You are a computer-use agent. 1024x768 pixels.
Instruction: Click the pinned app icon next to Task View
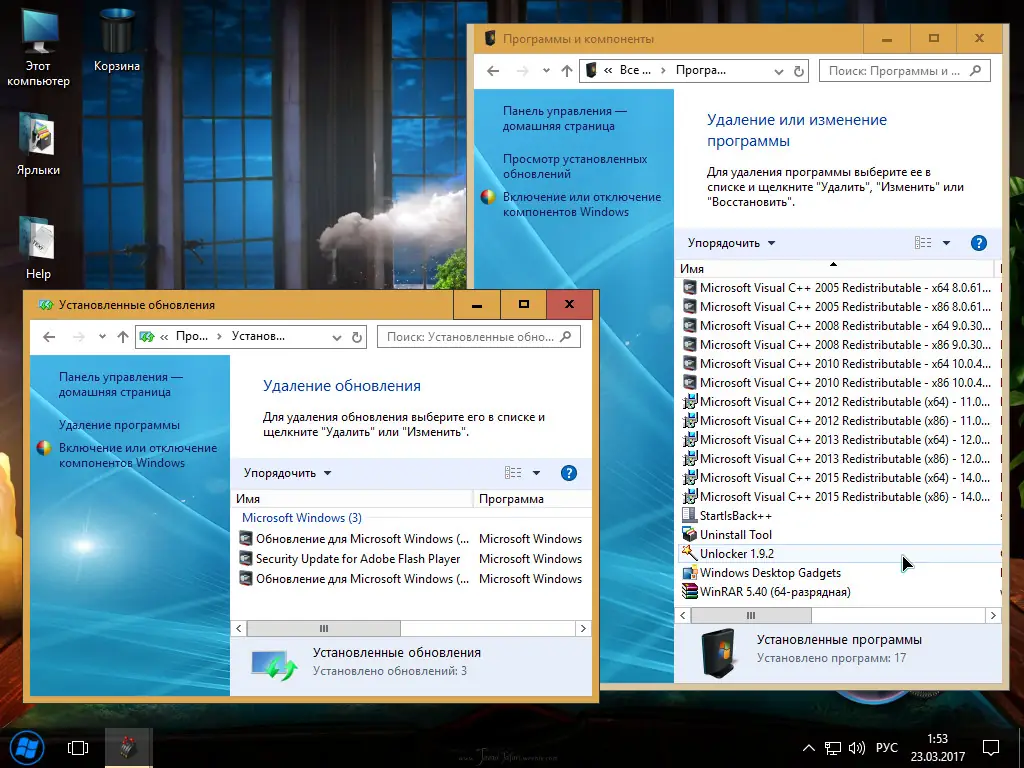(128, 748)
